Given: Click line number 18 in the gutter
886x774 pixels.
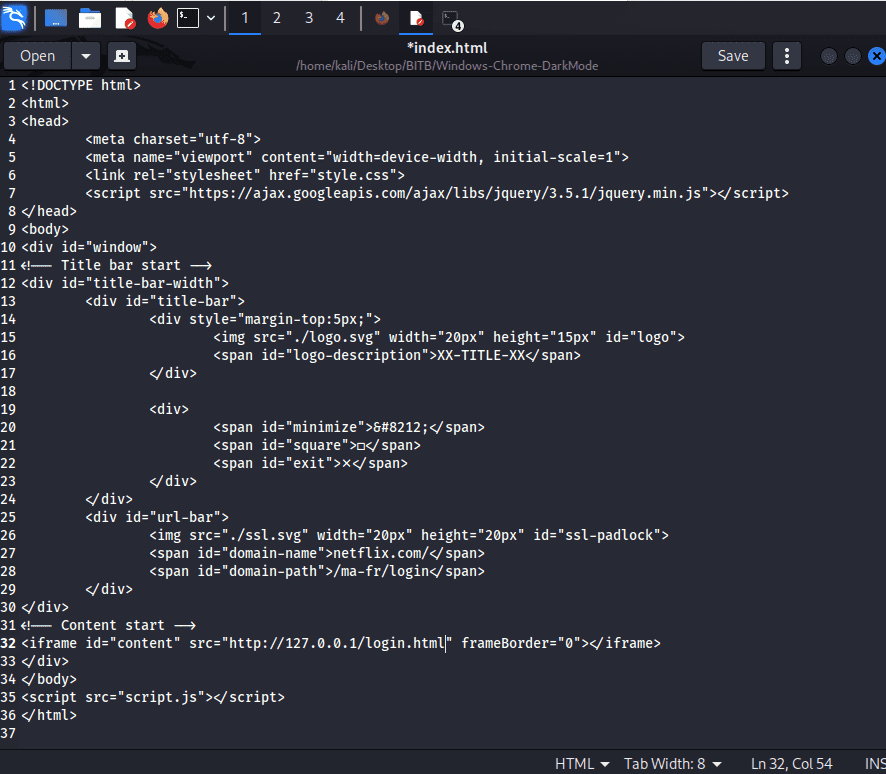Looking at the screenshot, I should [8, 392].
